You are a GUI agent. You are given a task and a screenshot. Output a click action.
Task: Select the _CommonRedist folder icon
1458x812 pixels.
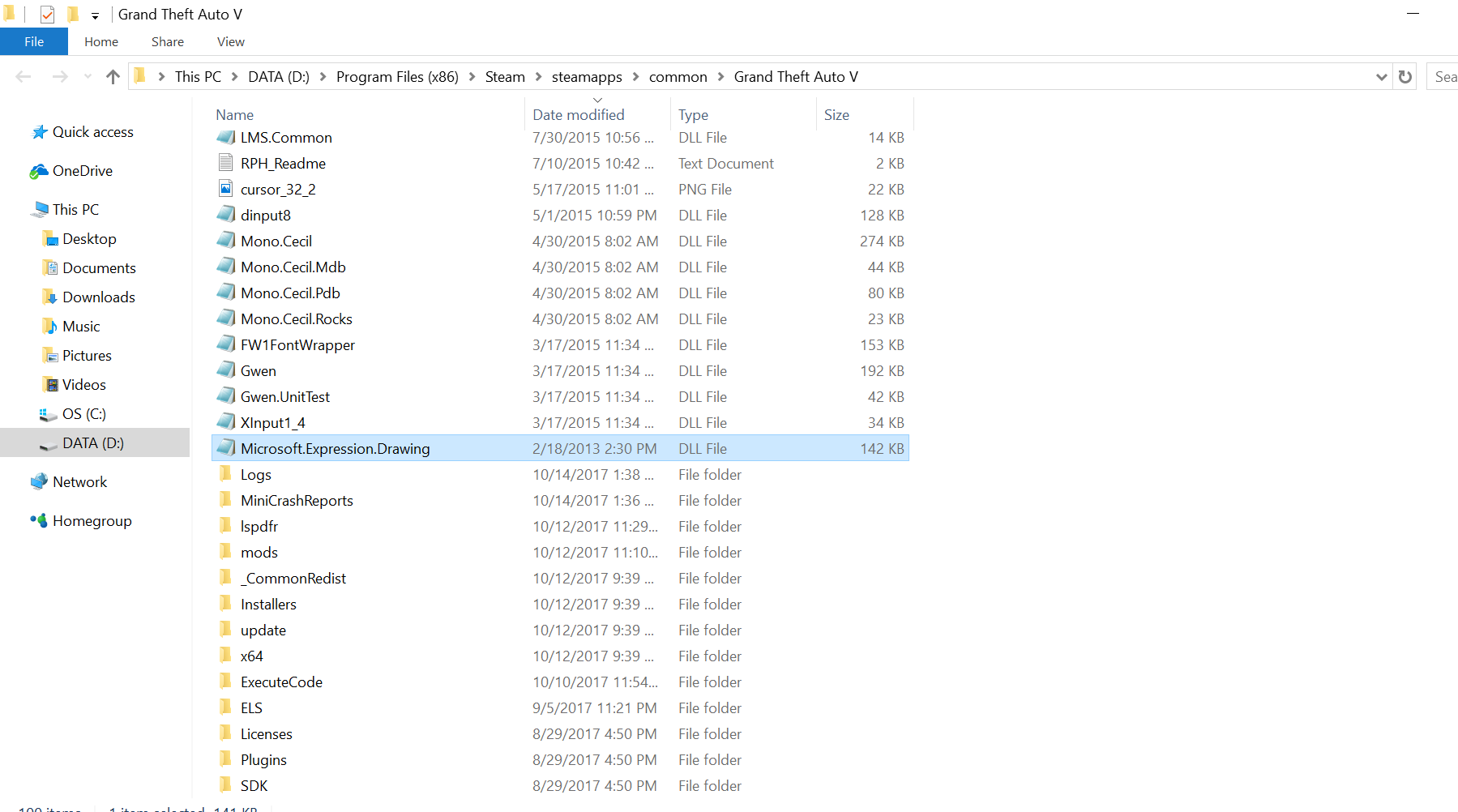[226, 578]
